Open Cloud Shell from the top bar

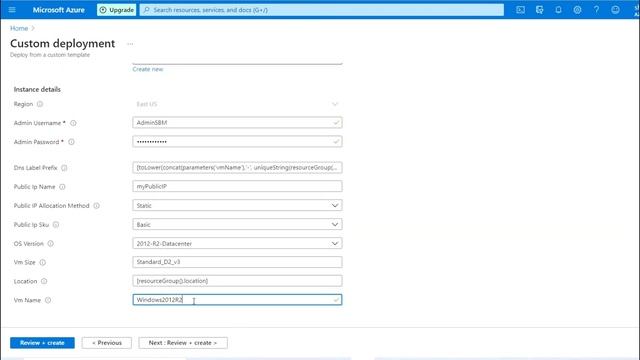[520, 10]
